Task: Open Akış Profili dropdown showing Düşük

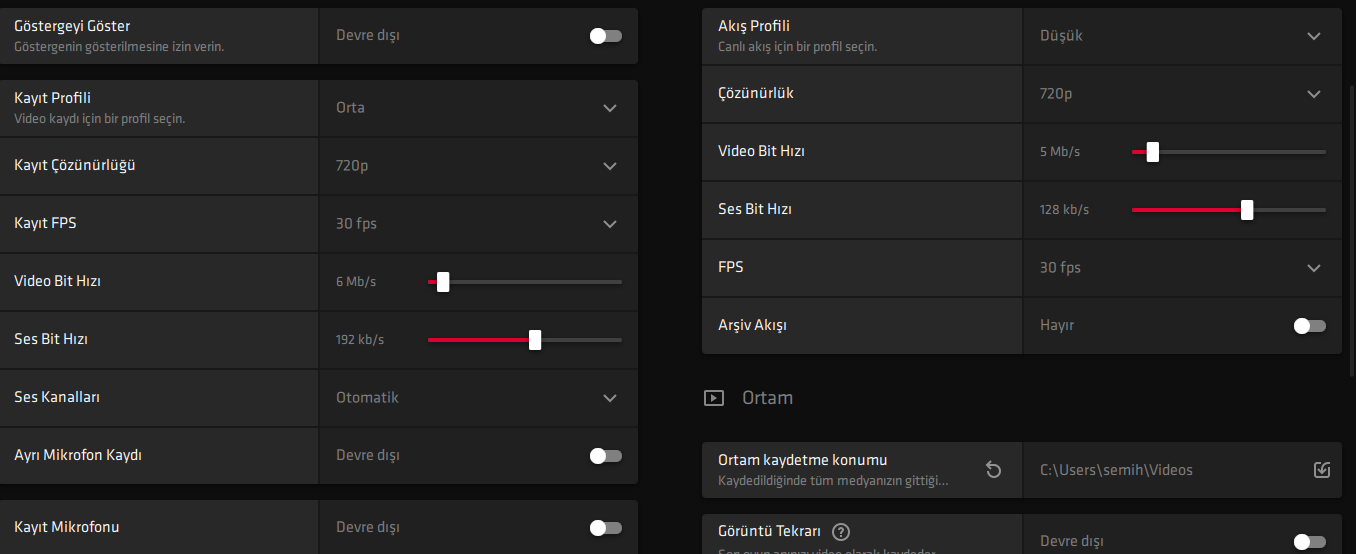Action: pyautogui.click(x=1182, y=36)
